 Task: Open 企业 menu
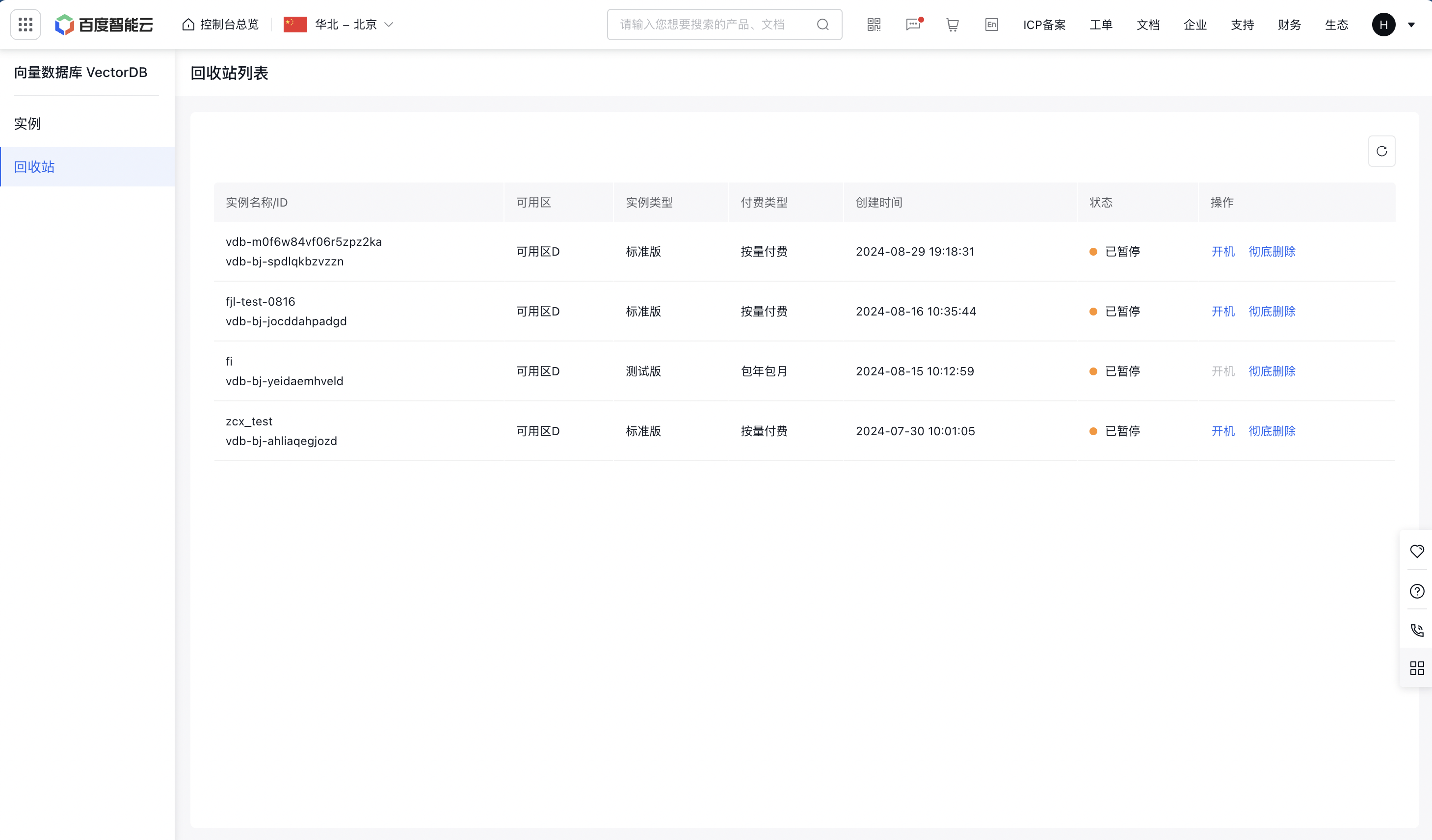tap(1195, 25)
